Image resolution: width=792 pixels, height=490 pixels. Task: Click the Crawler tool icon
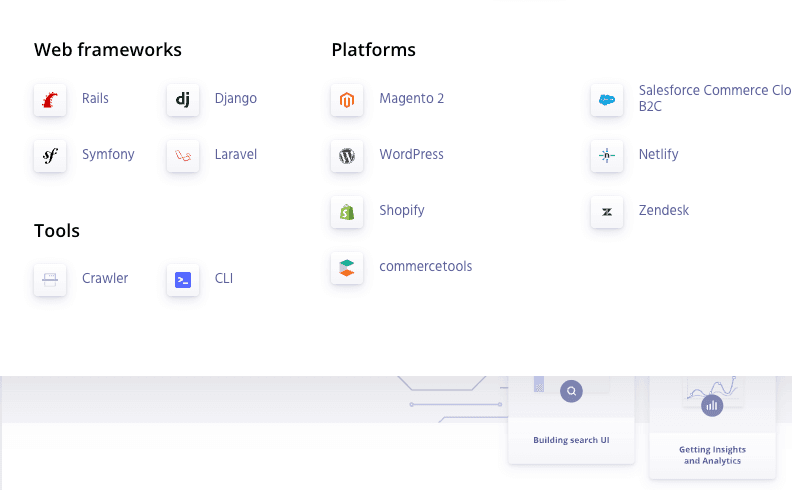pos(50,279)
